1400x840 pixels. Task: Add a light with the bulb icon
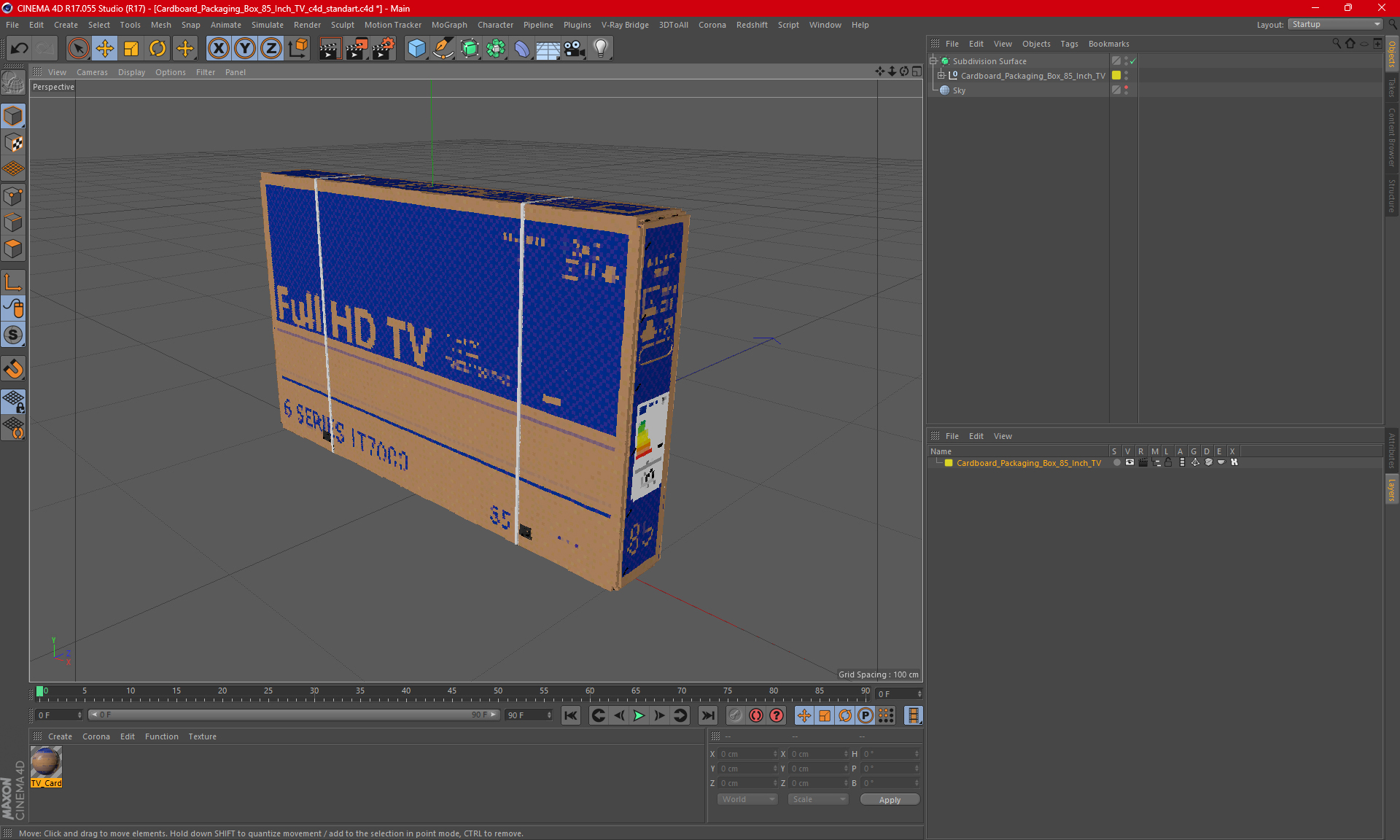[x=600, y=49]
